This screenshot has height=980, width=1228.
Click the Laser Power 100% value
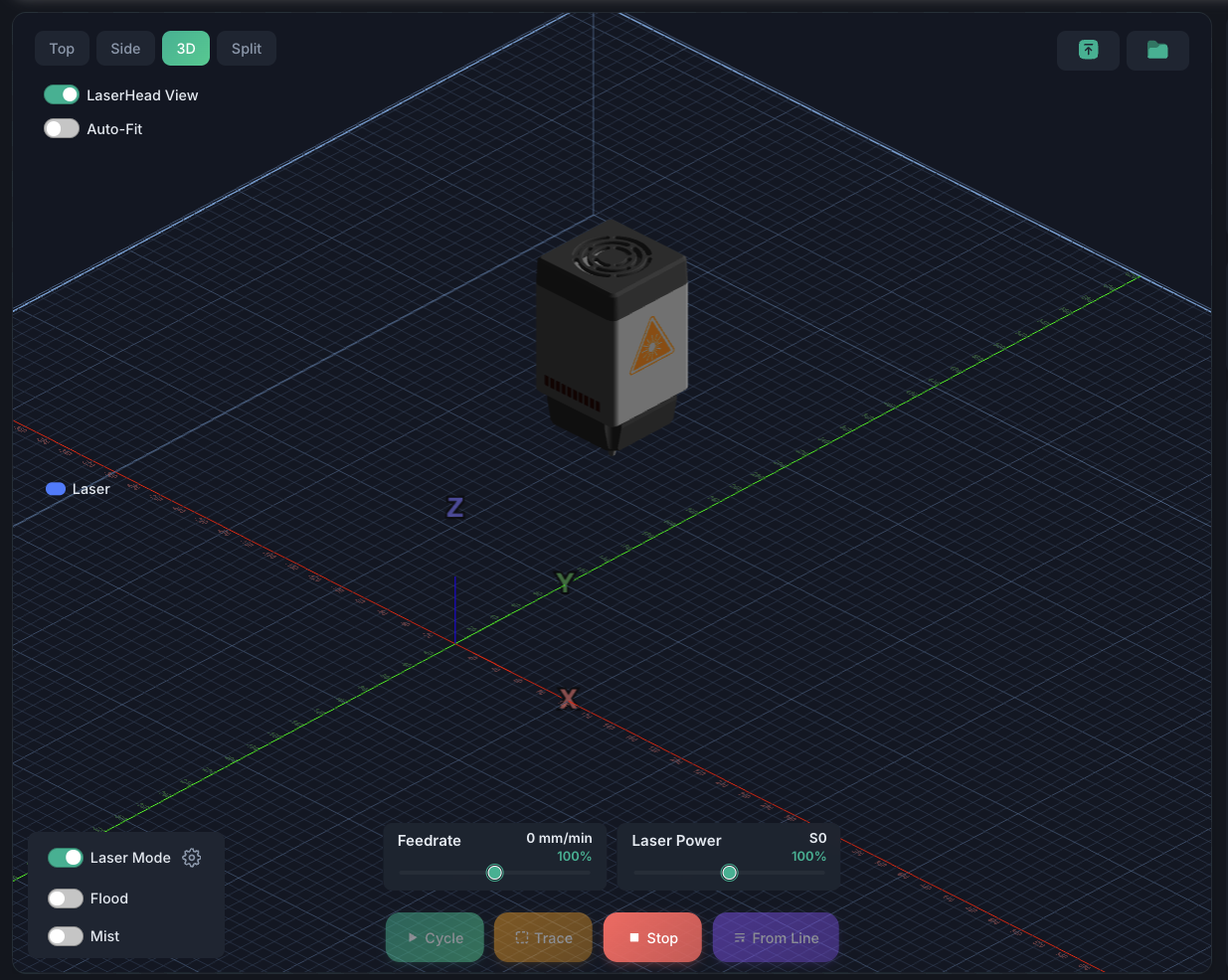(808, 857)
